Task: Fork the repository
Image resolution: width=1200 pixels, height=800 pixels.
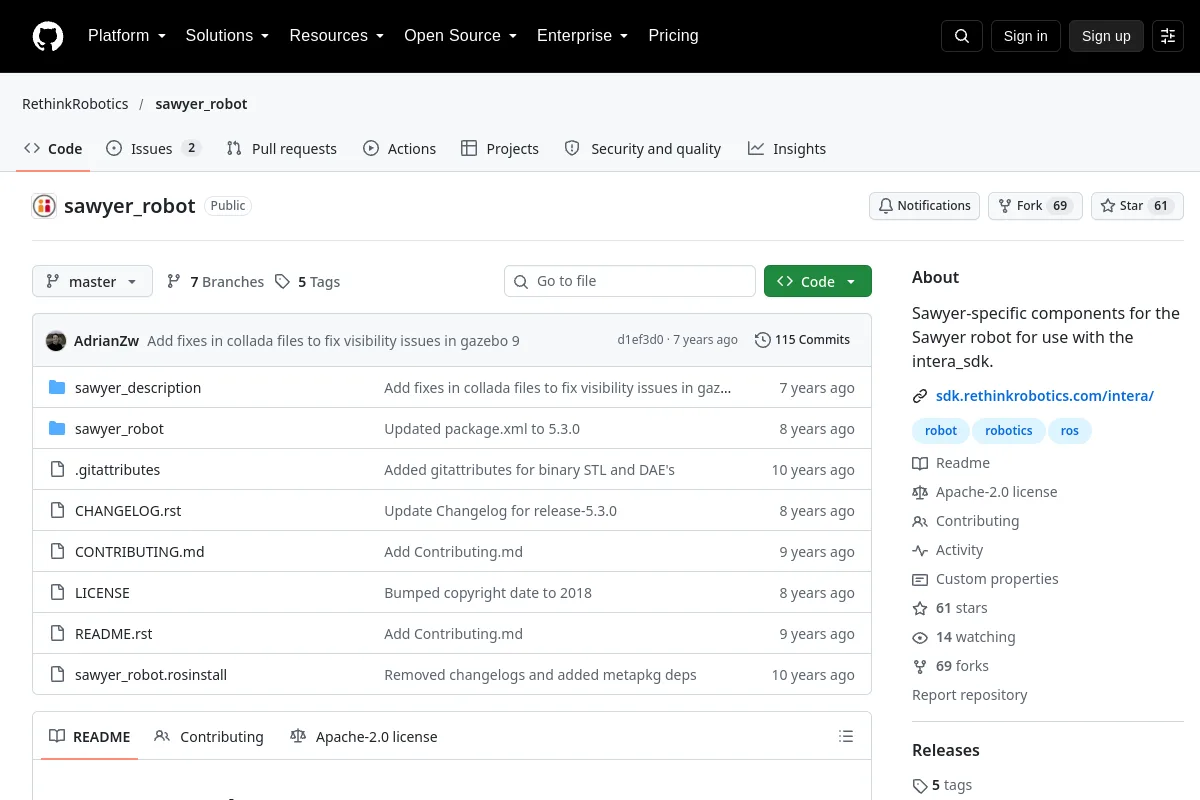Action: click(x=1035, y=206)
